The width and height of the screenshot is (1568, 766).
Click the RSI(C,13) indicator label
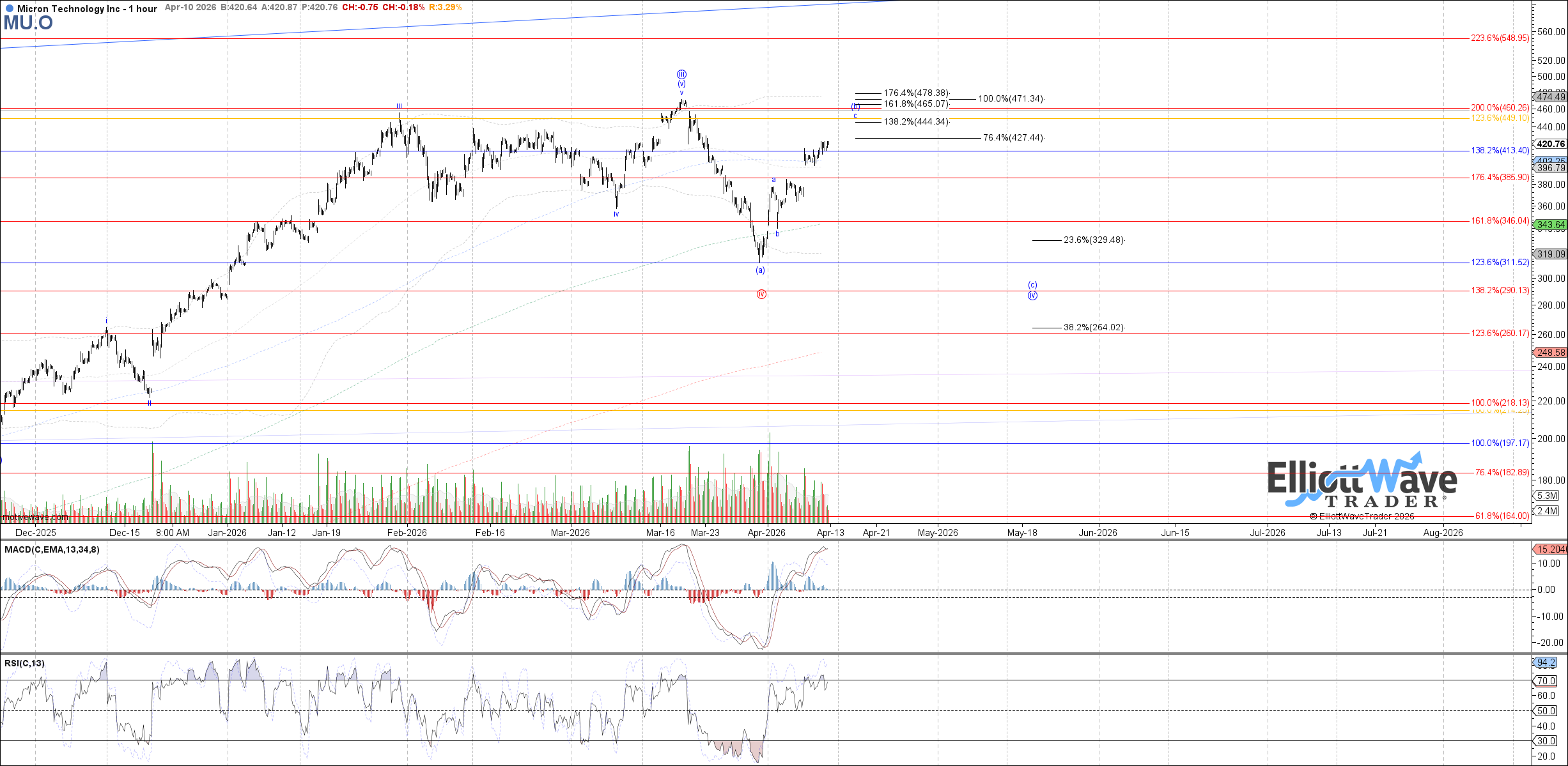pyautogui.click(x=24, y=663)
